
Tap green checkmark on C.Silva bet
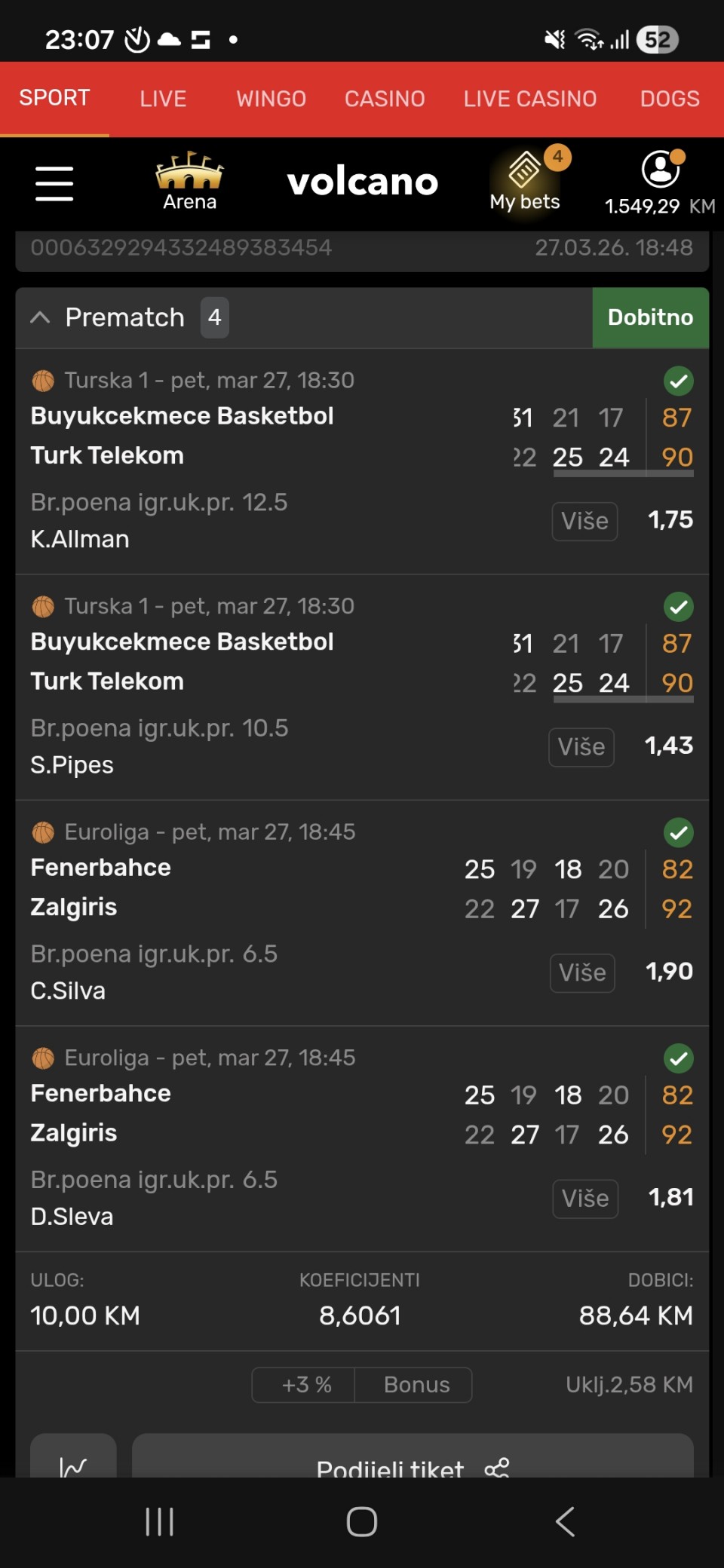click(678, 833)
